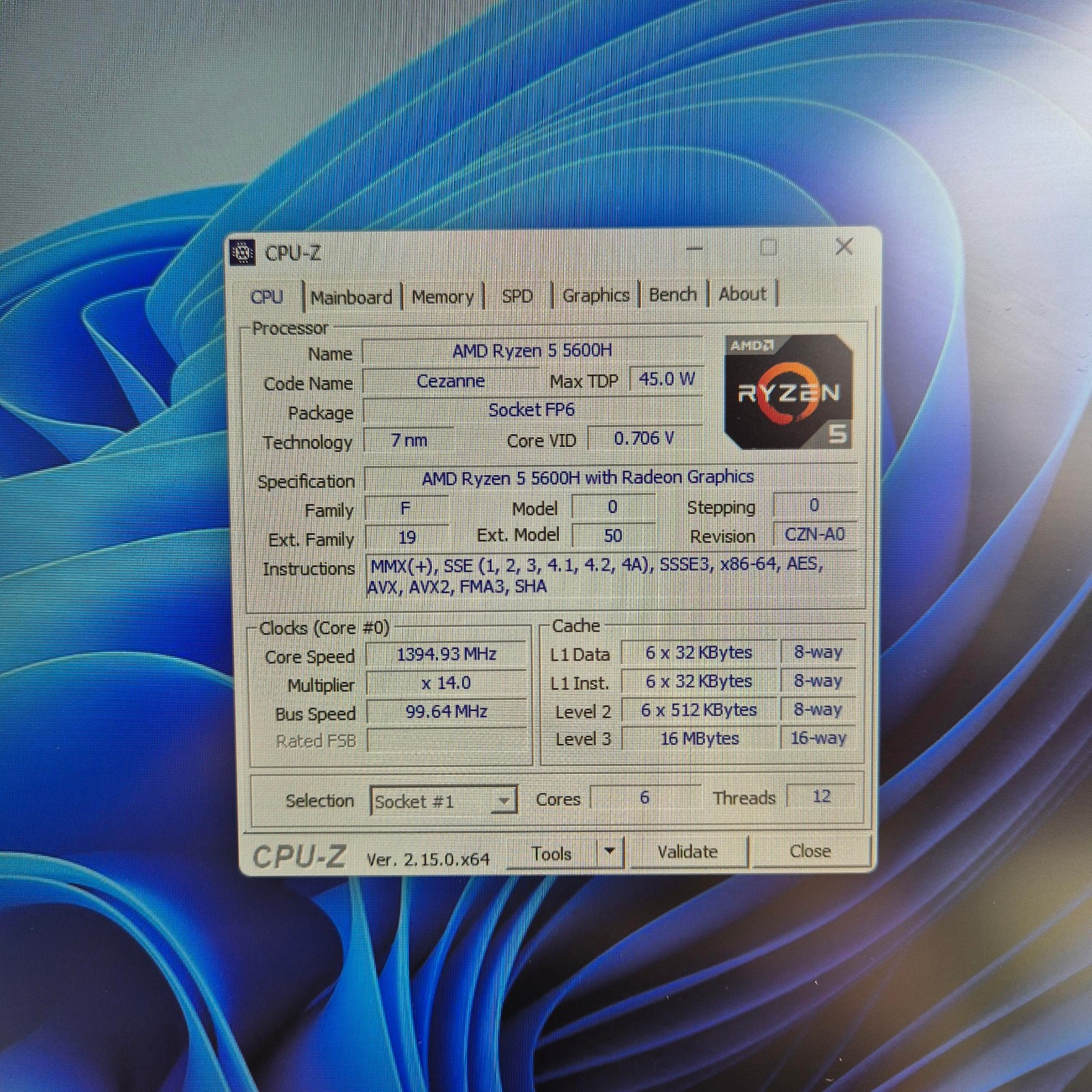Click the Technology value 7 nm
The width and height of the screenshot is (1092, 1092).
pos(409,440)
